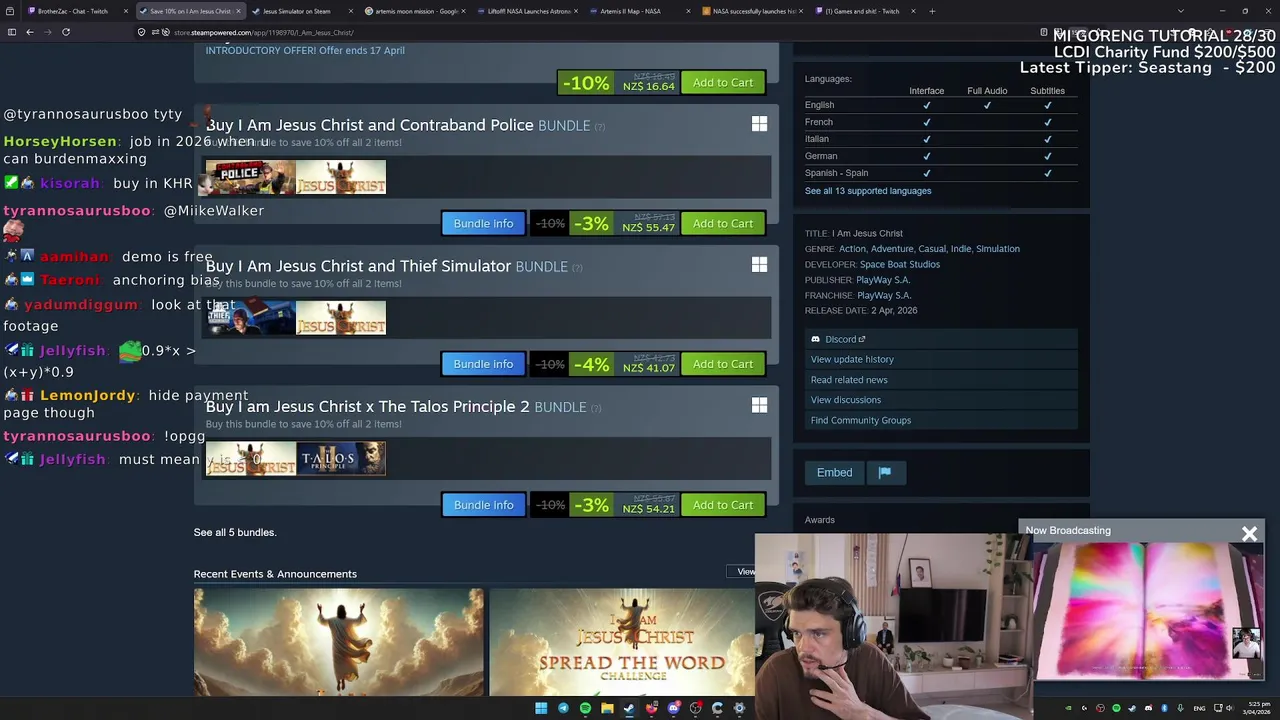Viewport: 1280px width, 720px height.
Task: Click the question mark beside Talos Principle 2 BUNDLE
Action: click(596, 408)
